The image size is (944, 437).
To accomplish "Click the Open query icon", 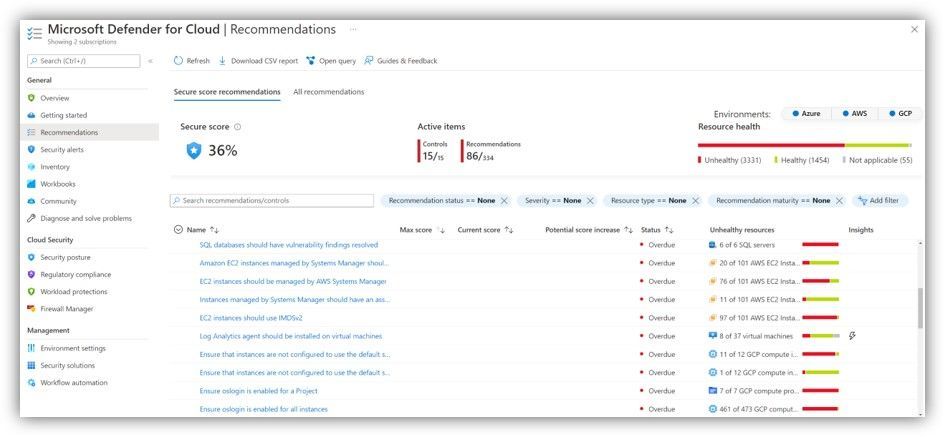I will click(x=311, y=61).
